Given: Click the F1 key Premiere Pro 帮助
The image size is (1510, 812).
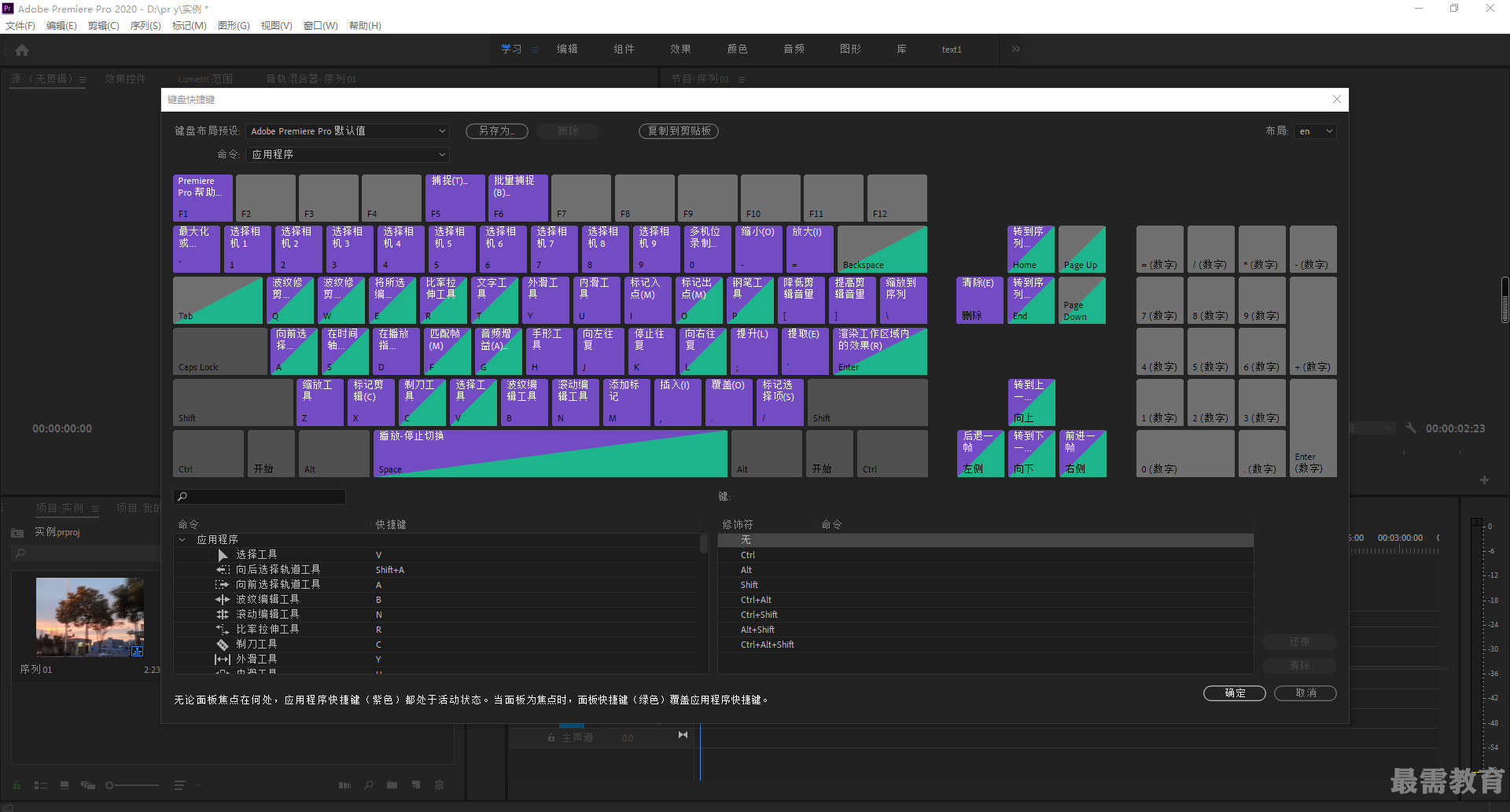Looking at the screenshot, I should point(203,198).
